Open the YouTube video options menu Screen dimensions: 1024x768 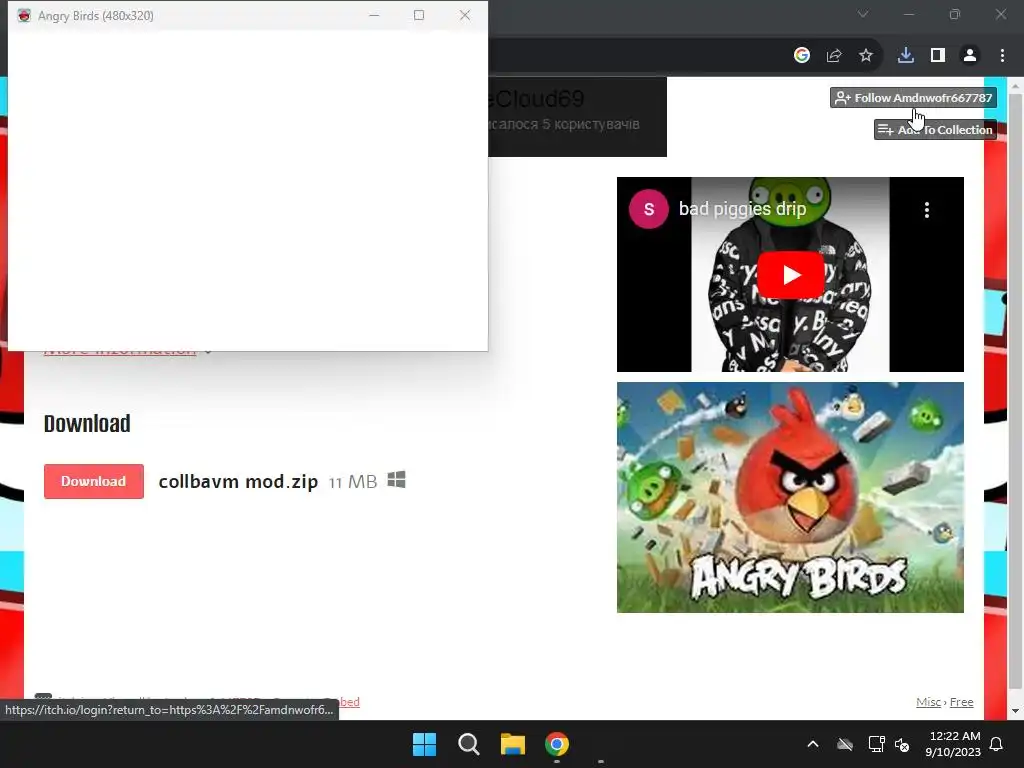[x=926, y=210]
